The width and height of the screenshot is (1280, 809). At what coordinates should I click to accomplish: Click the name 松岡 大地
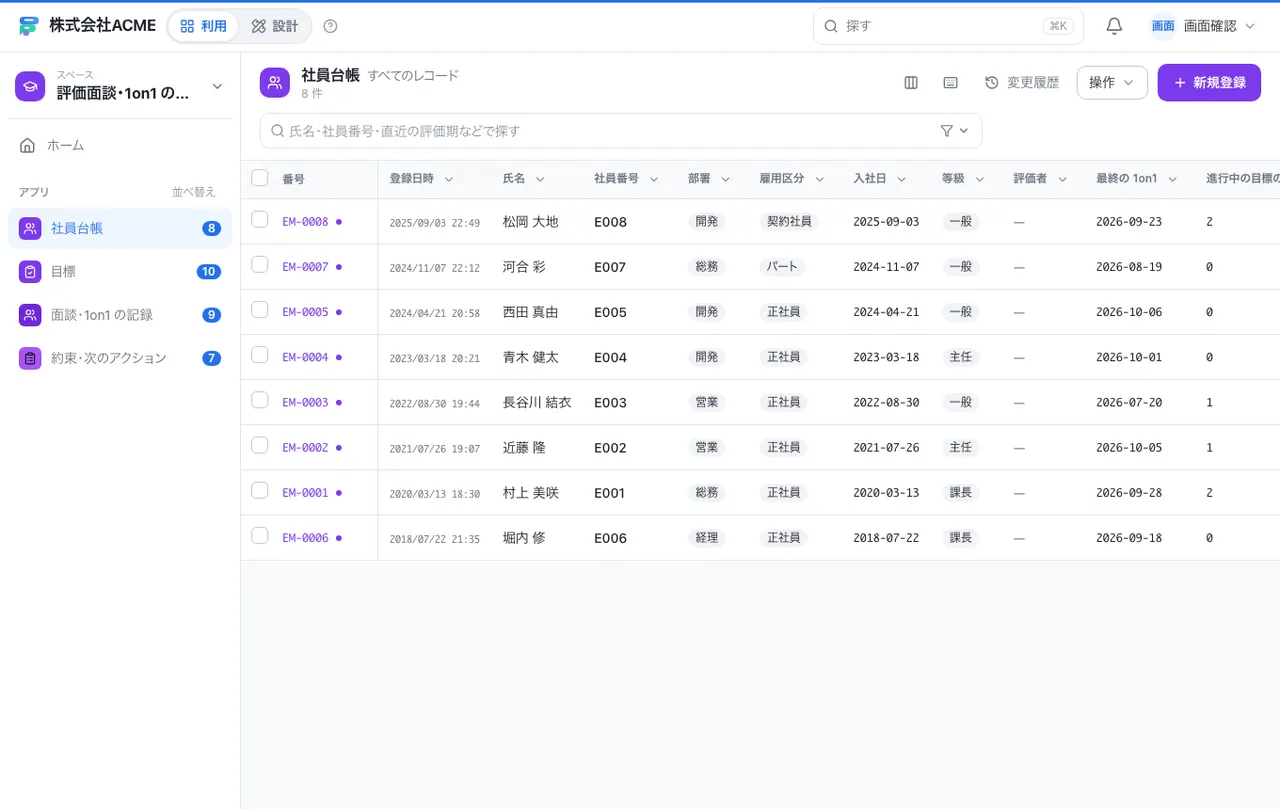pyautogui.click(x=530, y=222)
